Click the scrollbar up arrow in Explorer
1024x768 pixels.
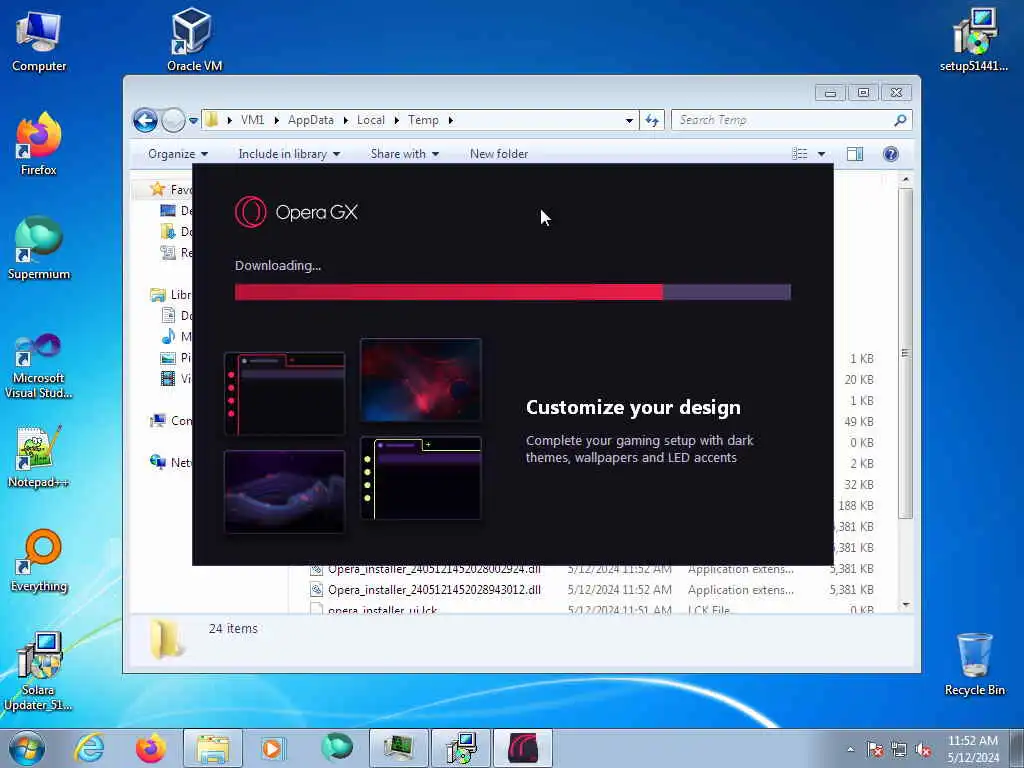pyautogui.click(x=905, y=179)
